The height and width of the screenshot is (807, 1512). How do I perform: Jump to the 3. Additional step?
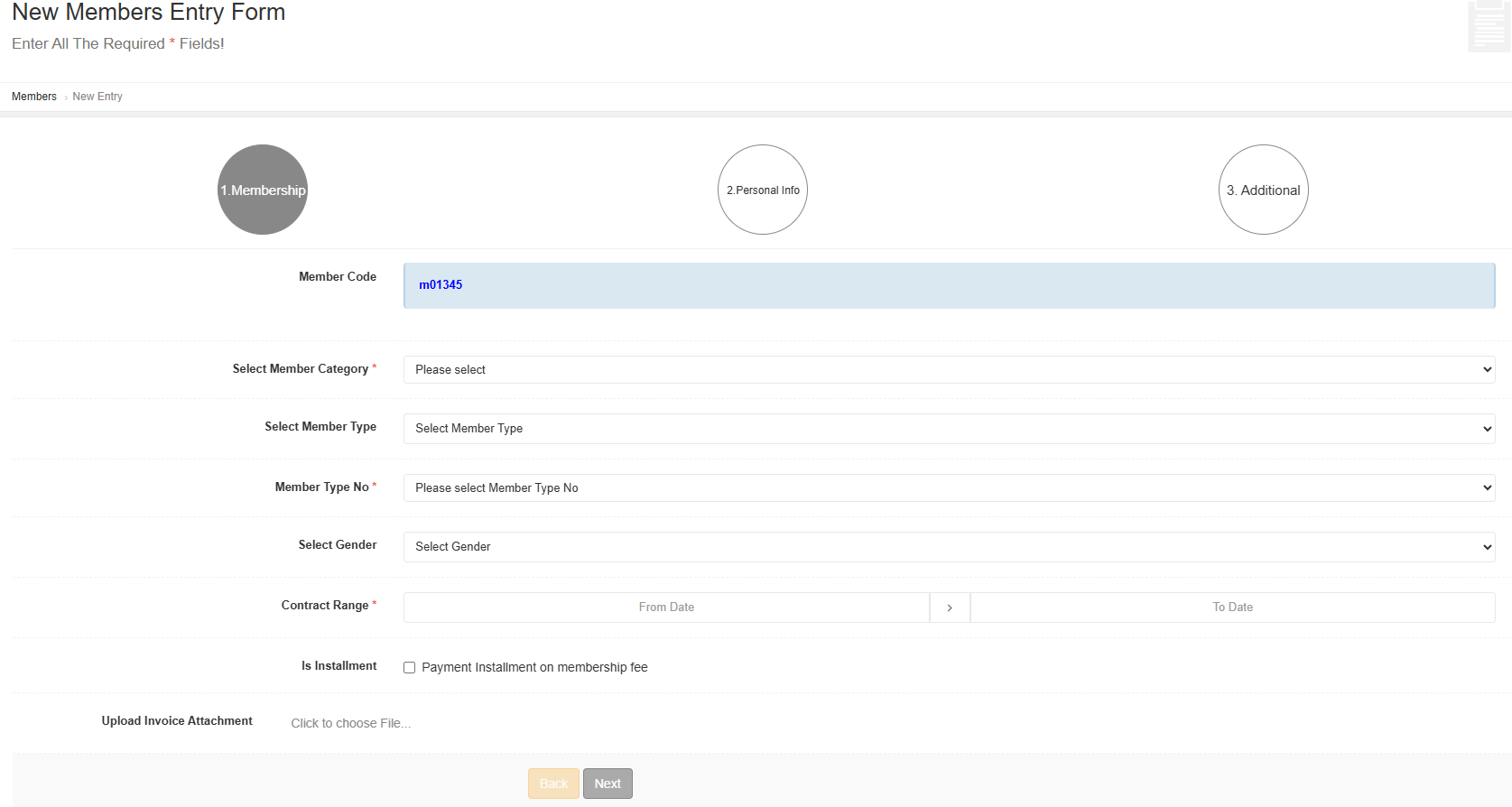coord(1263,190)
